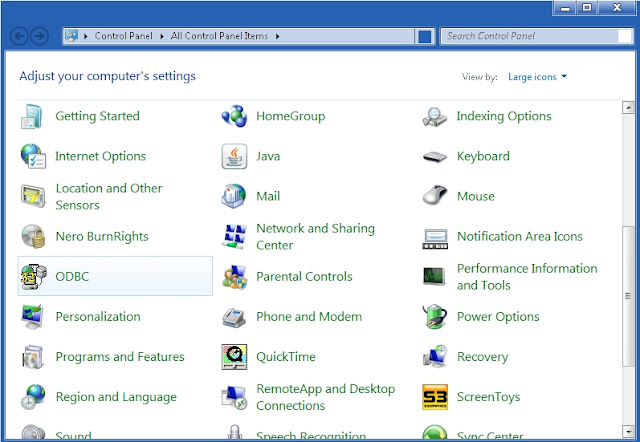Open the Personalization monitor icon

point(33,316)
